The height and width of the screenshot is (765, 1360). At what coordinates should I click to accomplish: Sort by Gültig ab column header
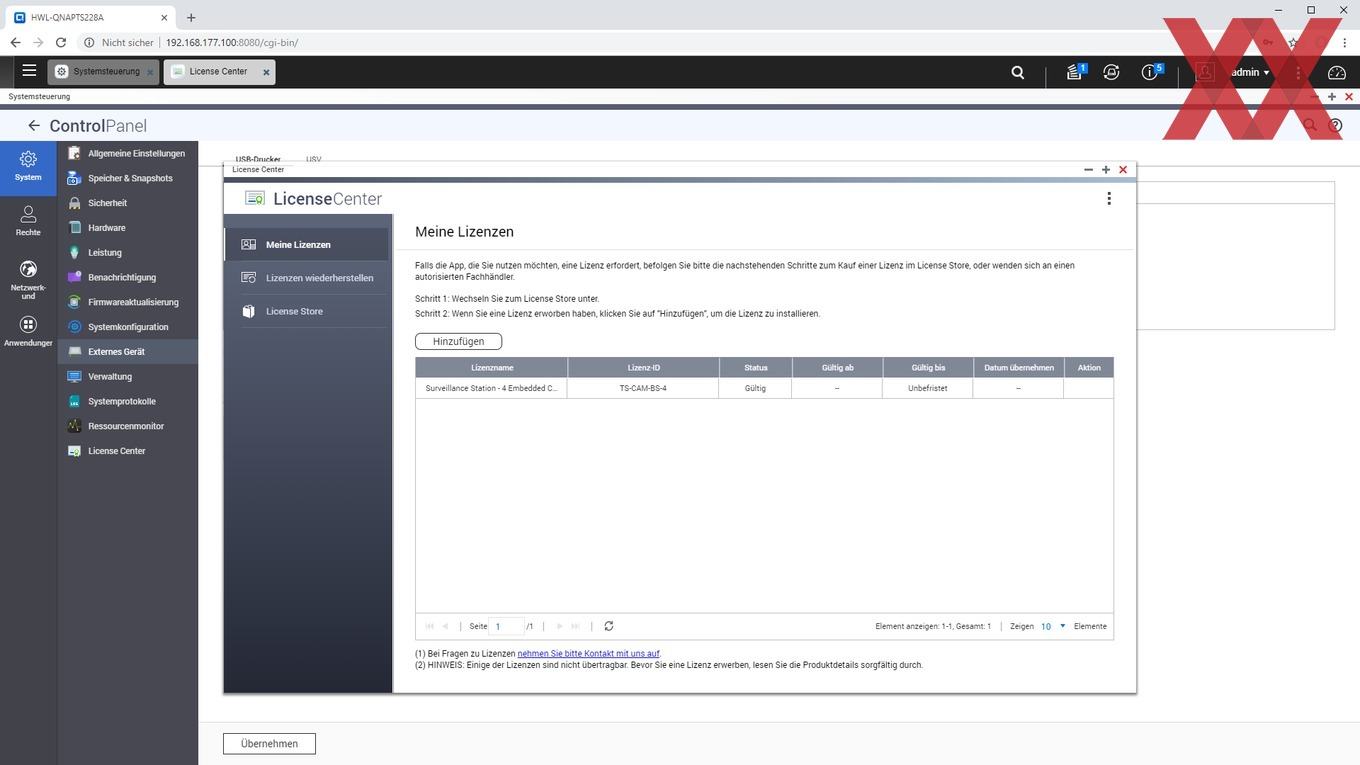click(837, 367)
